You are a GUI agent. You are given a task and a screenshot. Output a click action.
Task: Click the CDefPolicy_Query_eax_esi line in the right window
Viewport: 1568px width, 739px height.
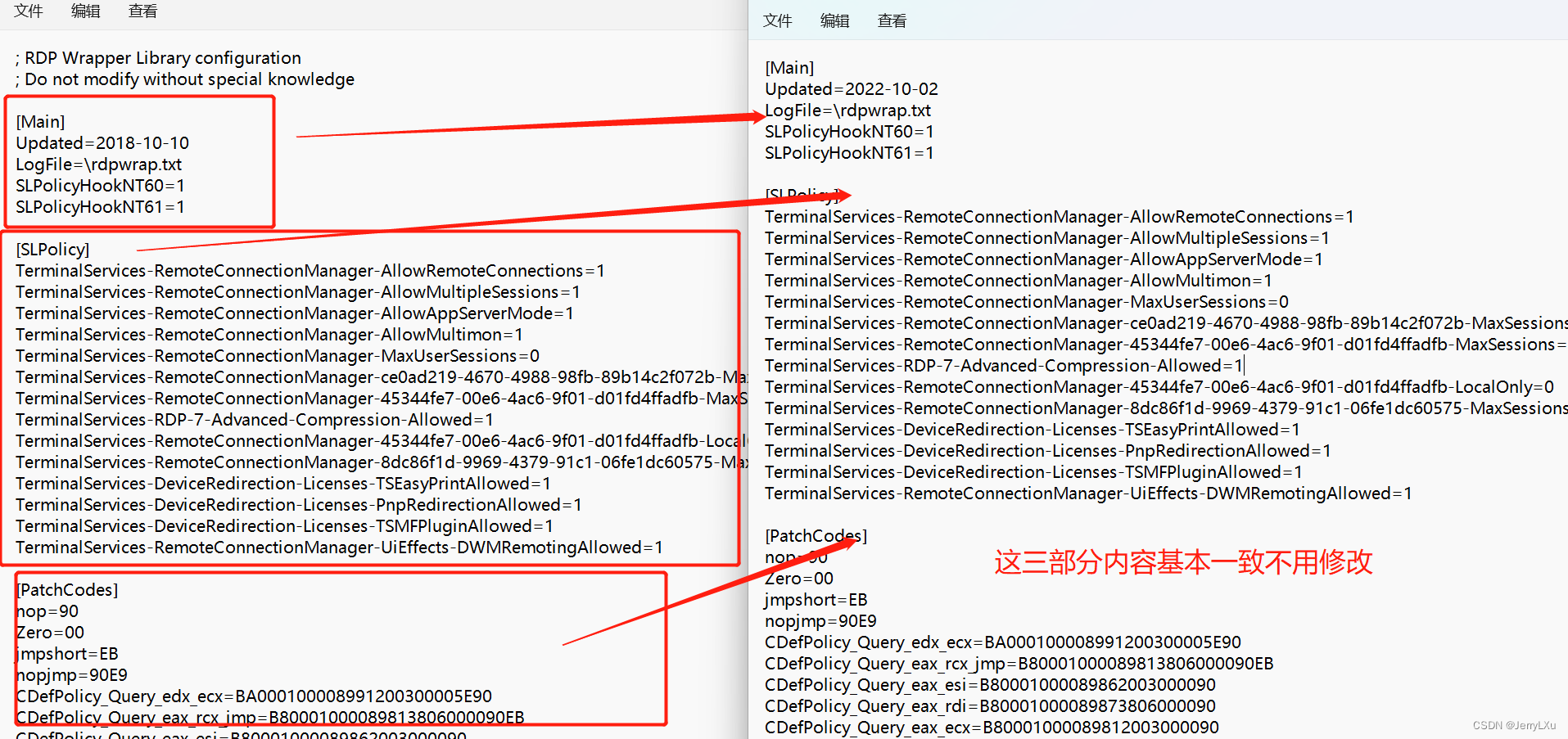pyautogui.click(x=991, y=685)
